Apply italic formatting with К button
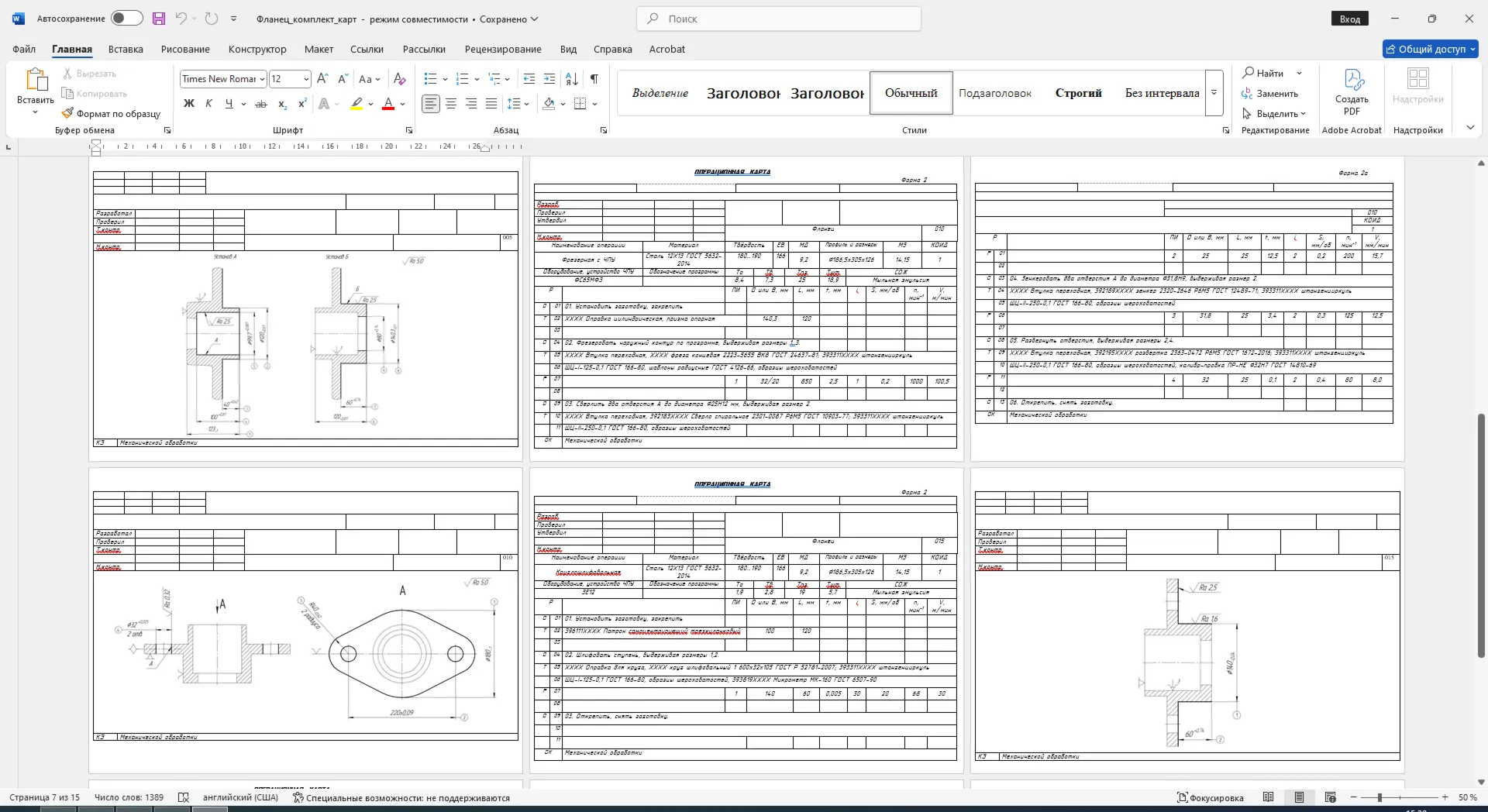The image size is (1488, 812). pyautogui.click(x=208, y=104)
